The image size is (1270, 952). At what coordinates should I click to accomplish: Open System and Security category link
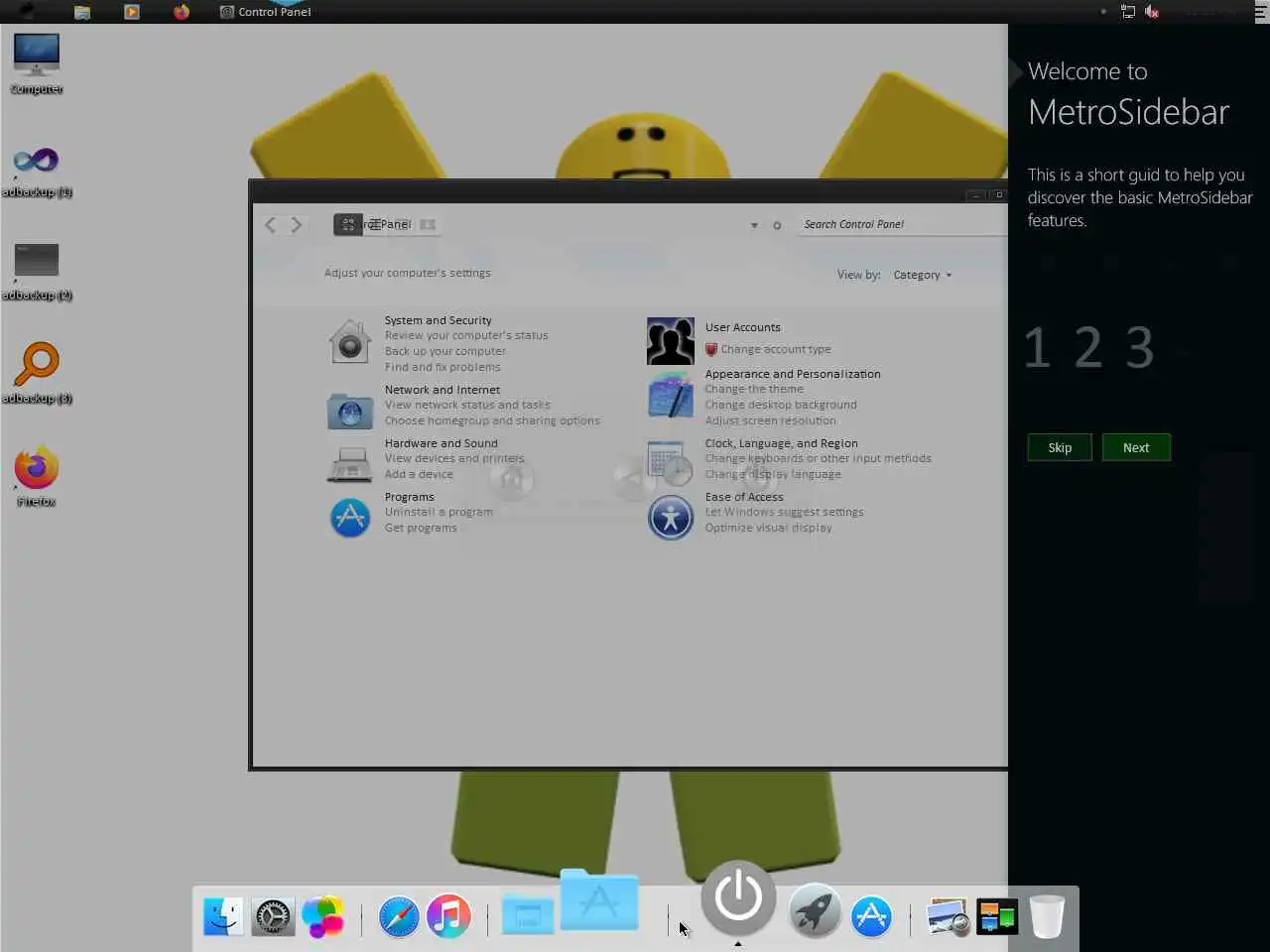pos(438,320)
